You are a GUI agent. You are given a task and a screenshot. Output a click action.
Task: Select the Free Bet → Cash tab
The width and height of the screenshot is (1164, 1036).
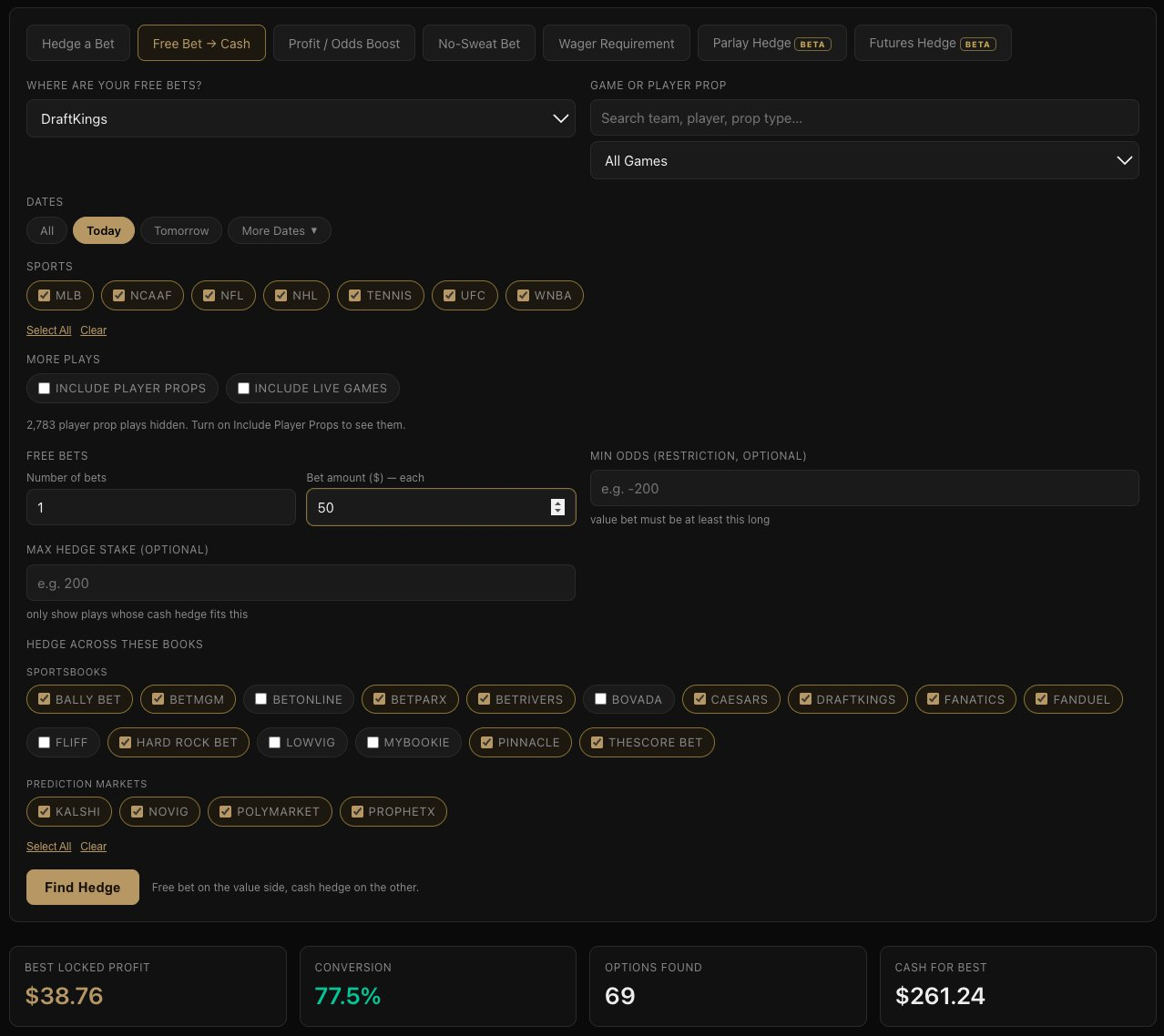(x=201, y=43)
